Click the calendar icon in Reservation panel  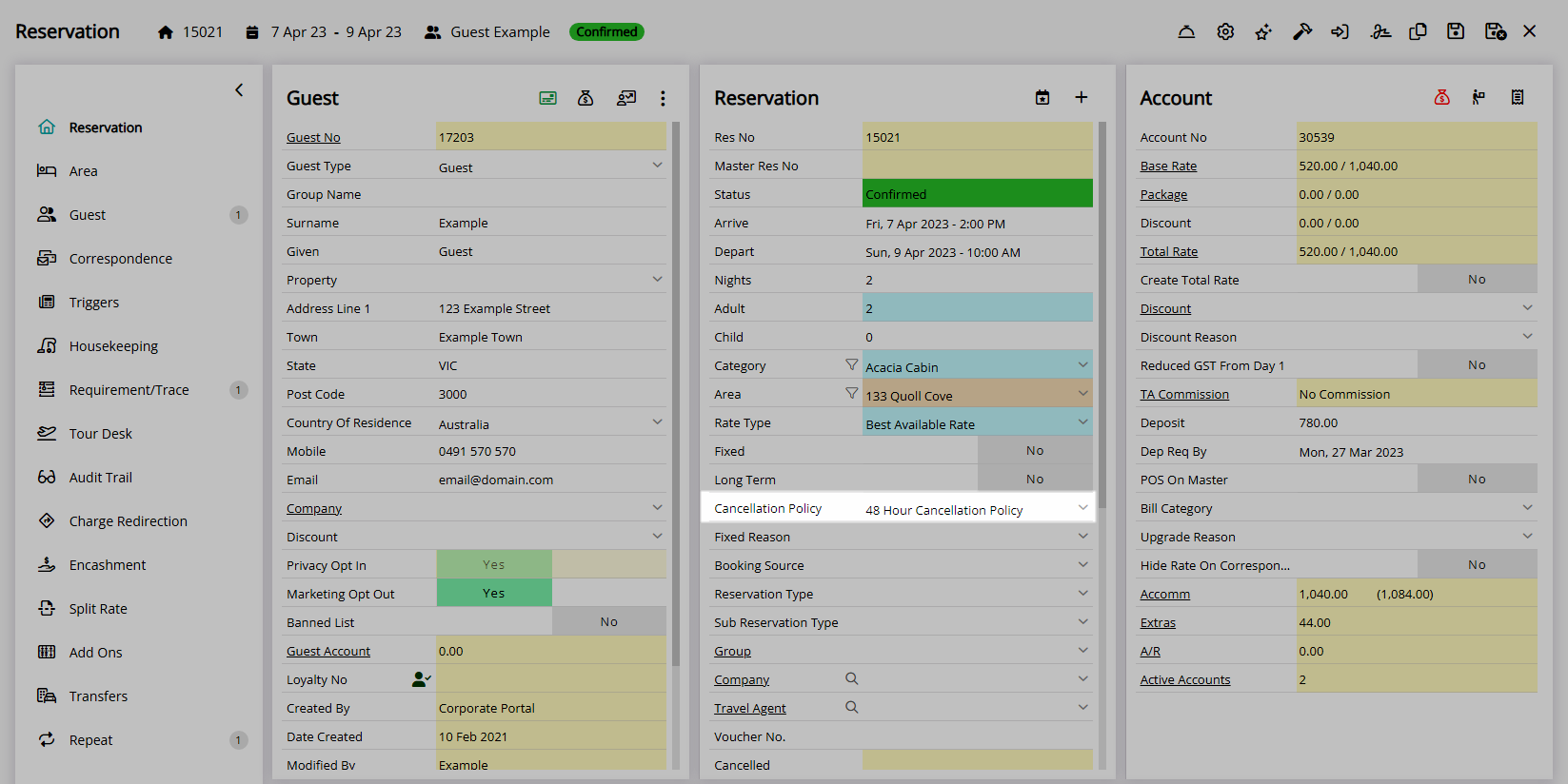click(x=1042, y=98)
